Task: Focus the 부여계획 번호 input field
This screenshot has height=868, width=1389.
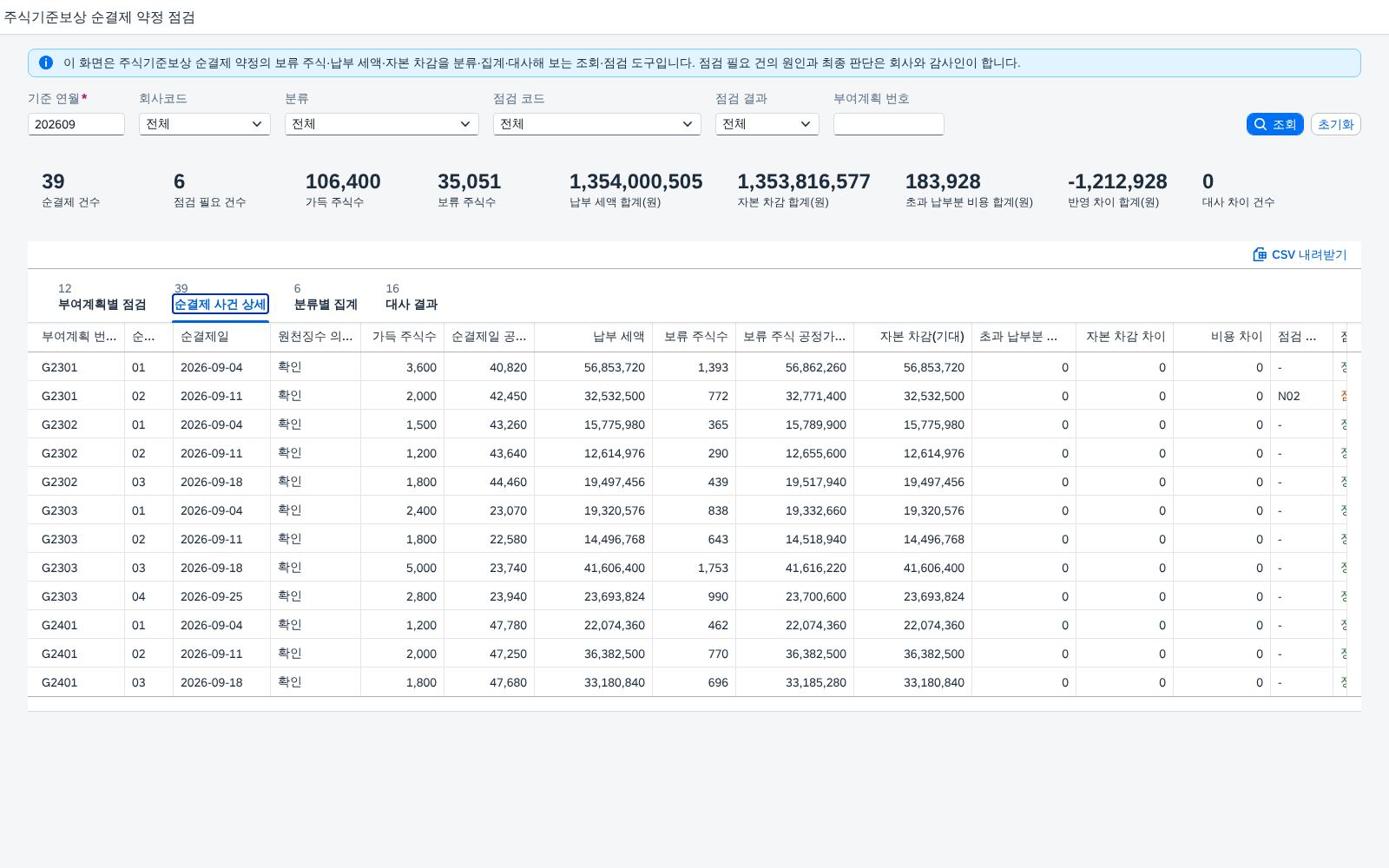Action: coord(889,124)
